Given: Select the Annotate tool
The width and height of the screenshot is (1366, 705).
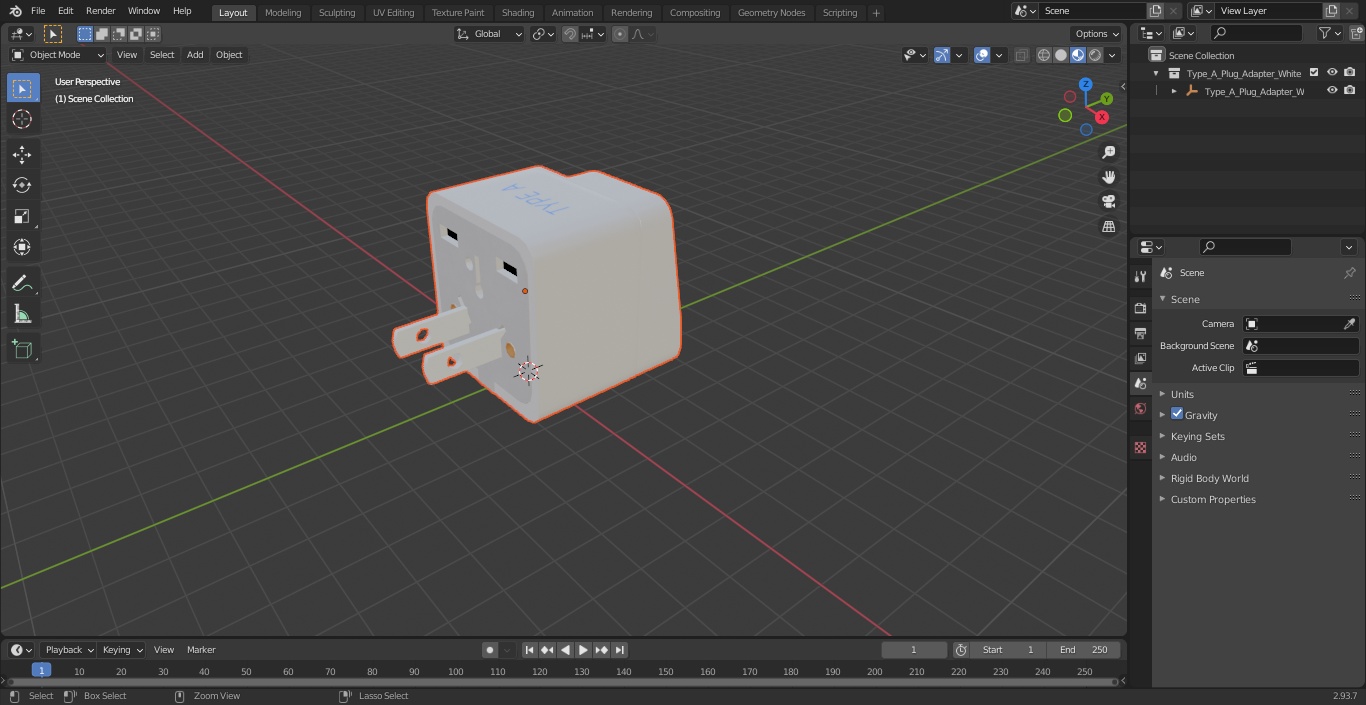Looking at the screenshot, I should tap(22, 283).
